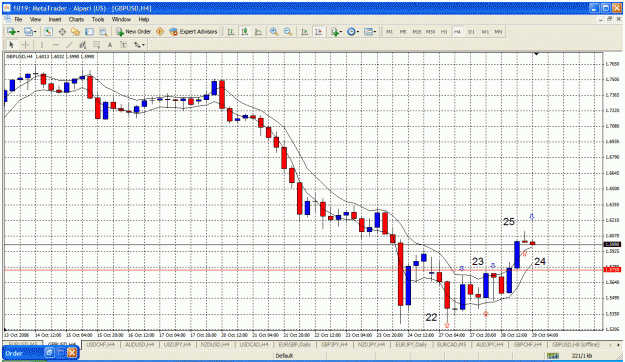Open the Periods clock icon
The height and width of the screenshot is (362, 625).
351,31
